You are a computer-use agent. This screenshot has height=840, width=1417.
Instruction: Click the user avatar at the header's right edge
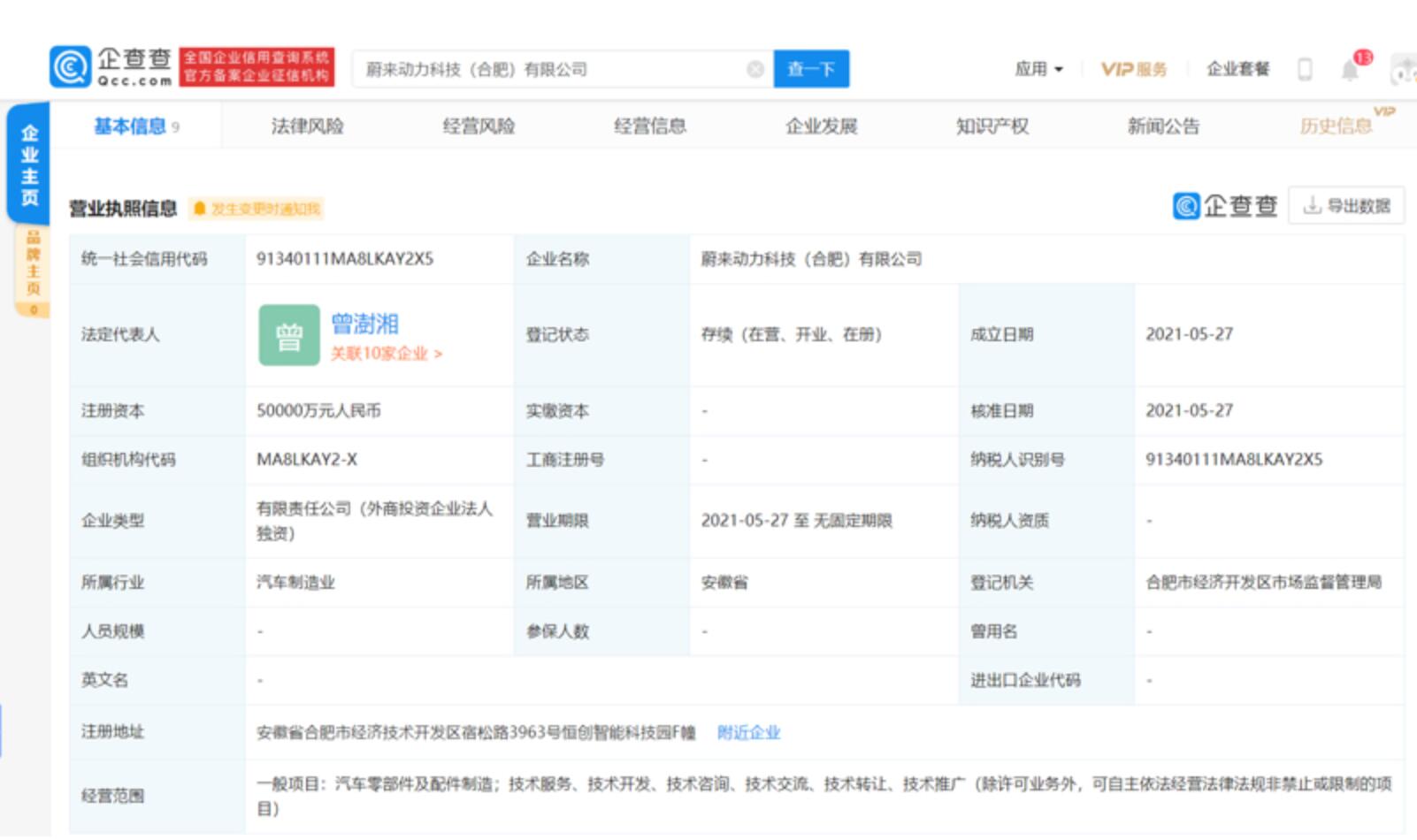click(1405, 69)
